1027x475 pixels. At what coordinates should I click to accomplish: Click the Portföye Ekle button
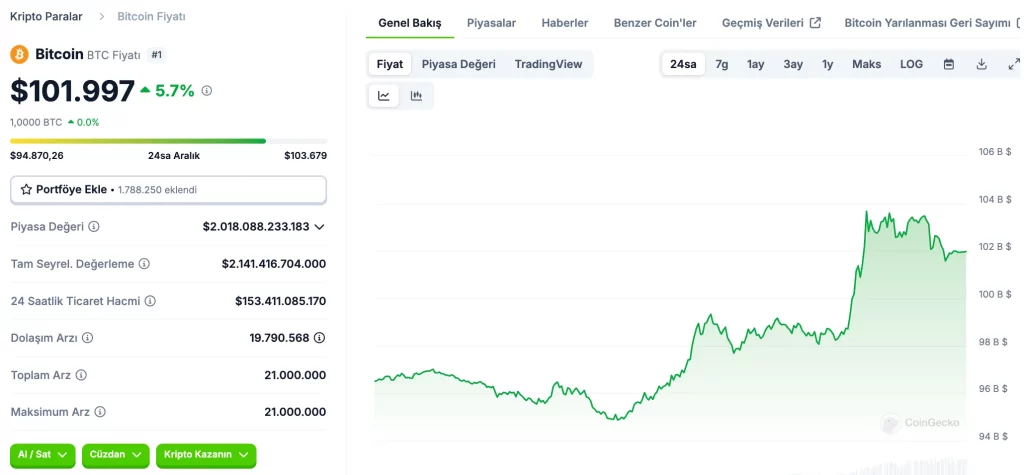click(168, 189)
